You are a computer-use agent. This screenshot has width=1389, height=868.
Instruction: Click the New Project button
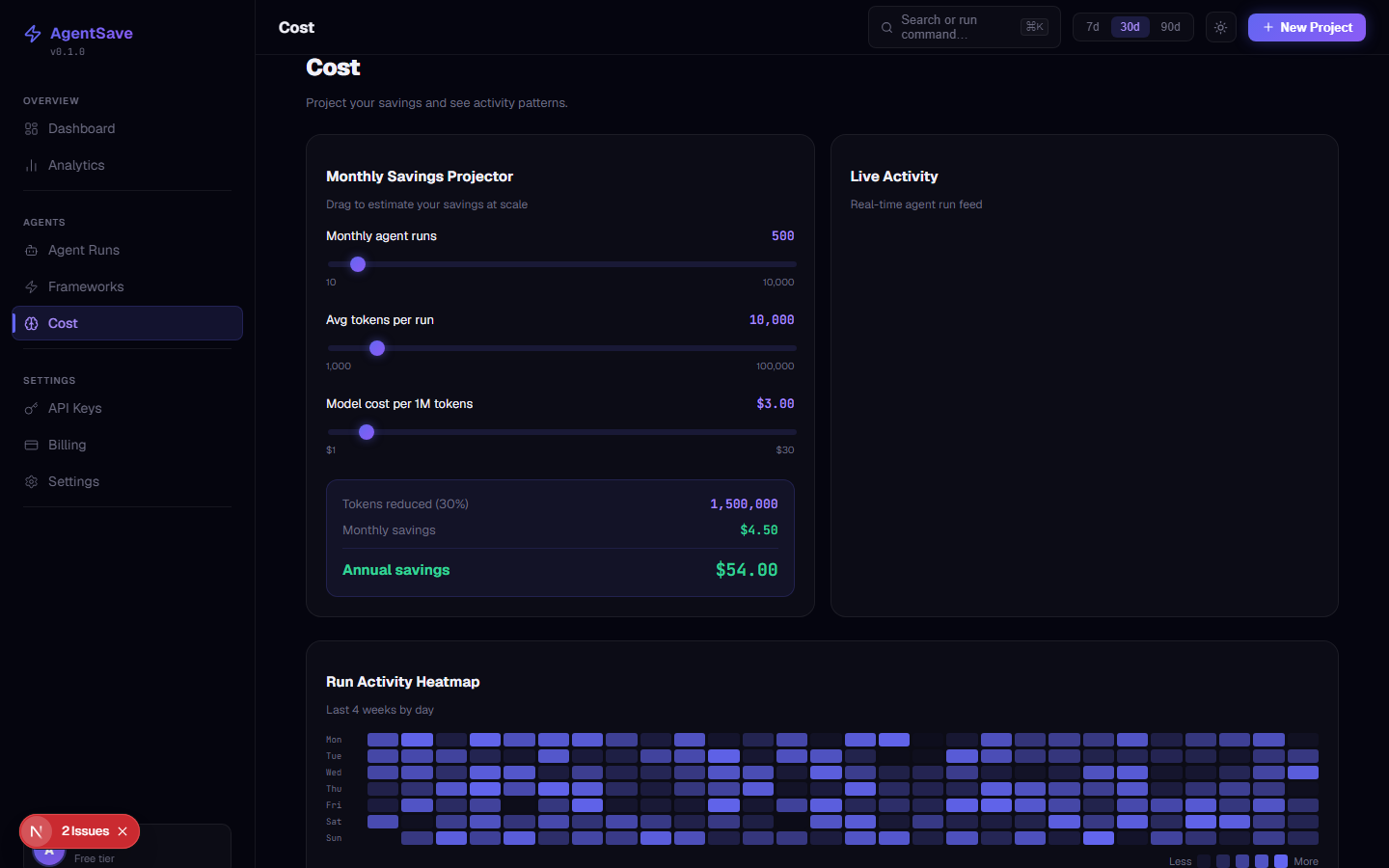[1307, 27]
